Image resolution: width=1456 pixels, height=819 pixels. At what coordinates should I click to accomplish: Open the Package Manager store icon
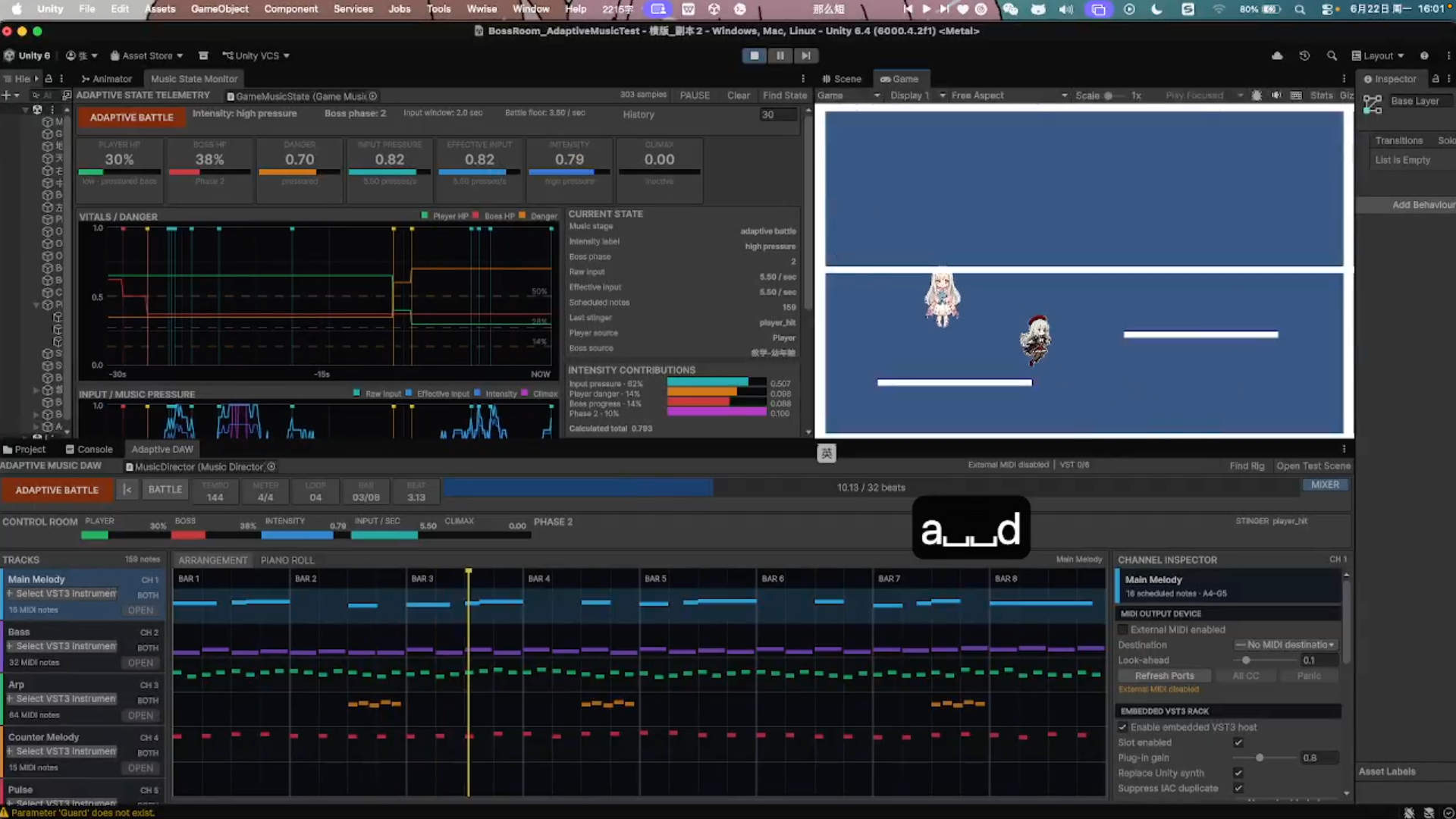pyautogui.click(x=203, y=55)
